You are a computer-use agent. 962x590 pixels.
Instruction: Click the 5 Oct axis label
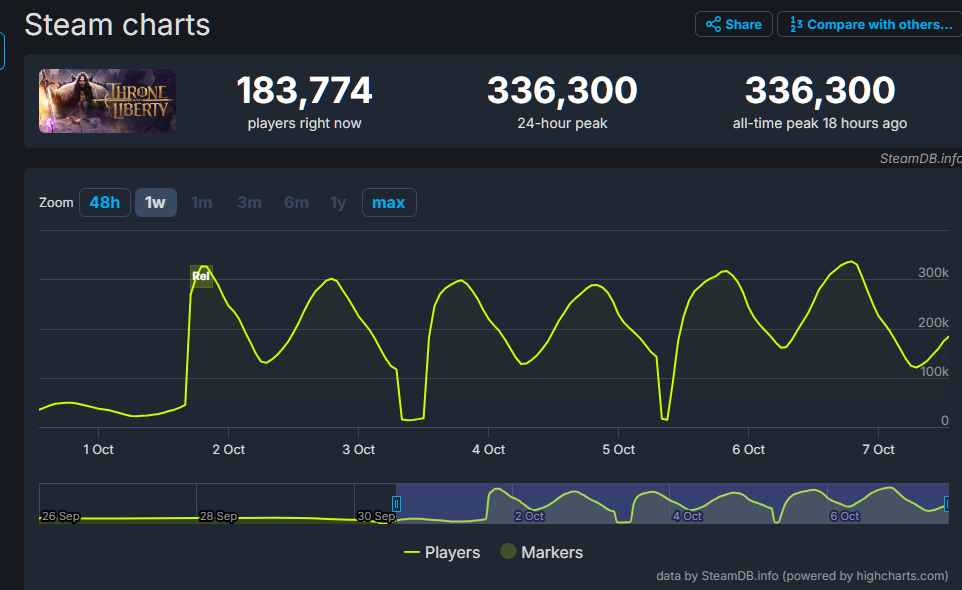pos(618,450)
